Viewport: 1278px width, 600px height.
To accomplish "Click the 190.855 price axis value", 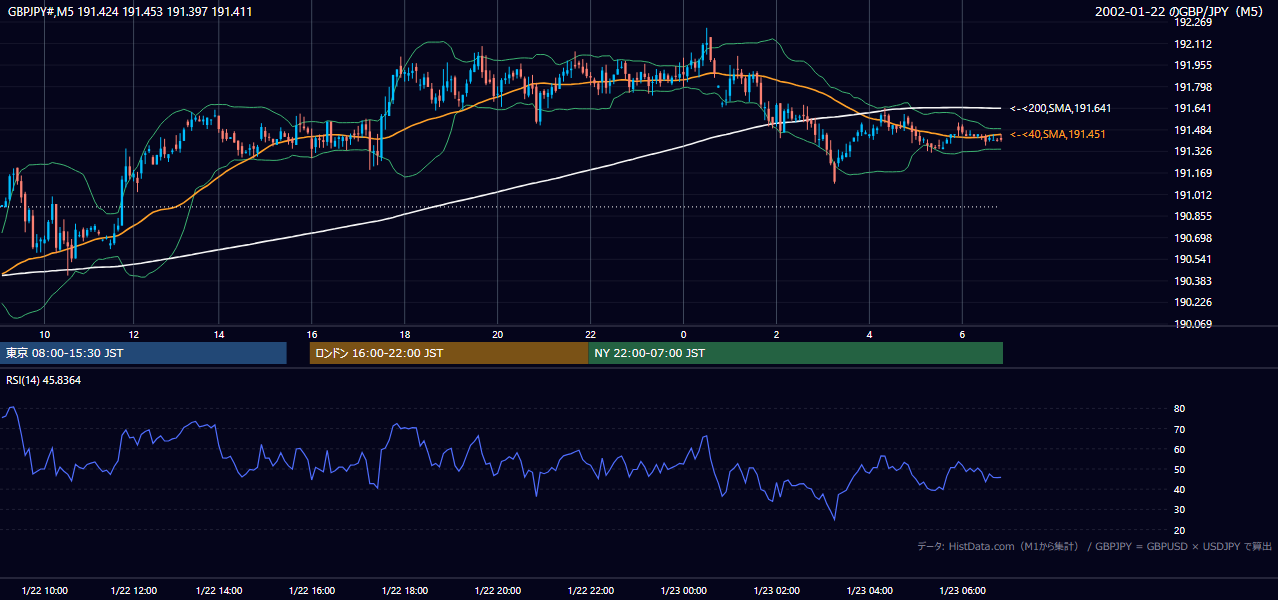I will coord(1193,216).
